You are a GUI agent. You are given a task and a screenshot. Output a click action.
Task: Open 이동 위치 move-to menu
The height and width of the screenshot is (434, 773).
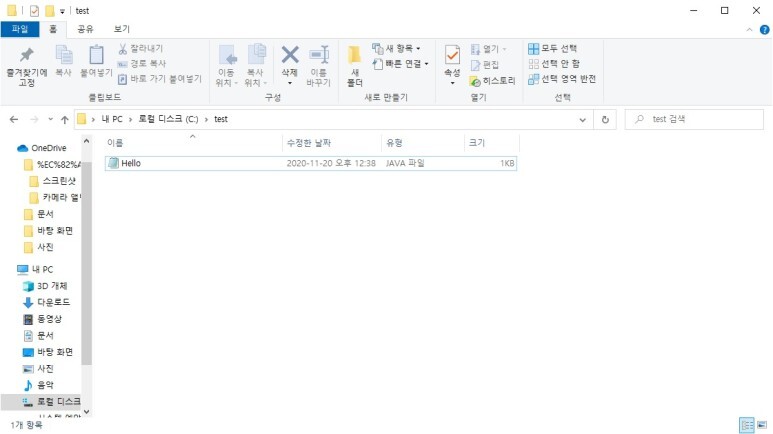tap(227, 66)
